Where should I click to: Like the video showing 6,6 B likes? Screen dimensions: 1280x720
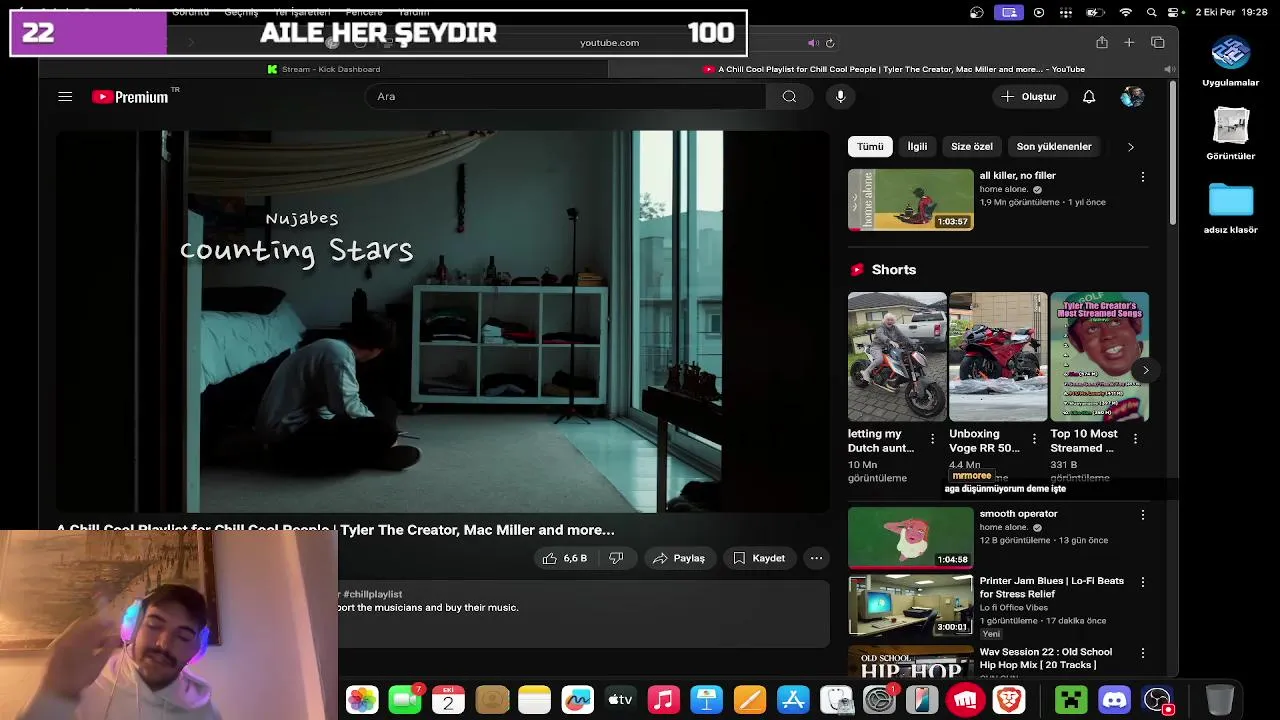(x=565, y=558)
